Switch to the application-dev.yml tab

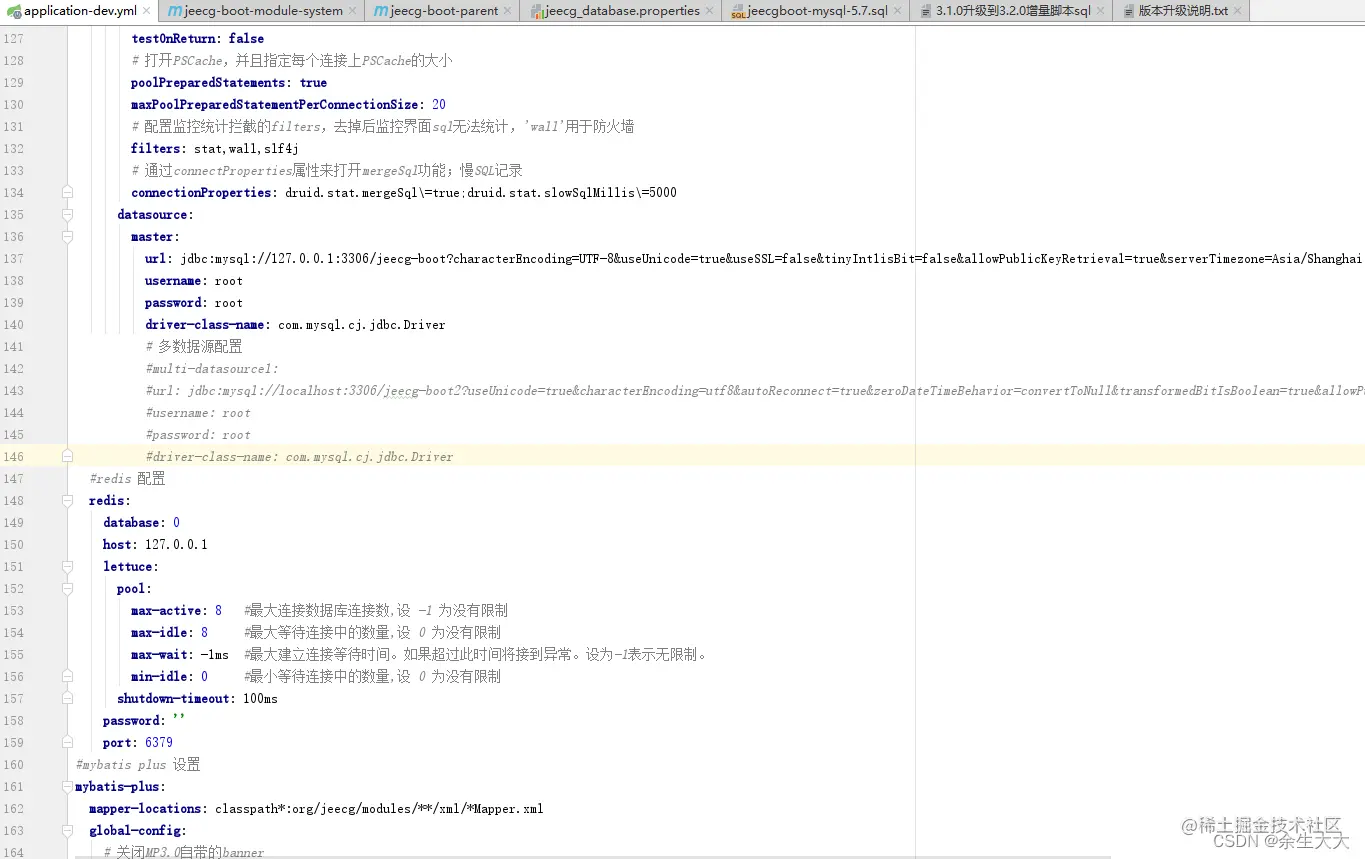[79, 11]
